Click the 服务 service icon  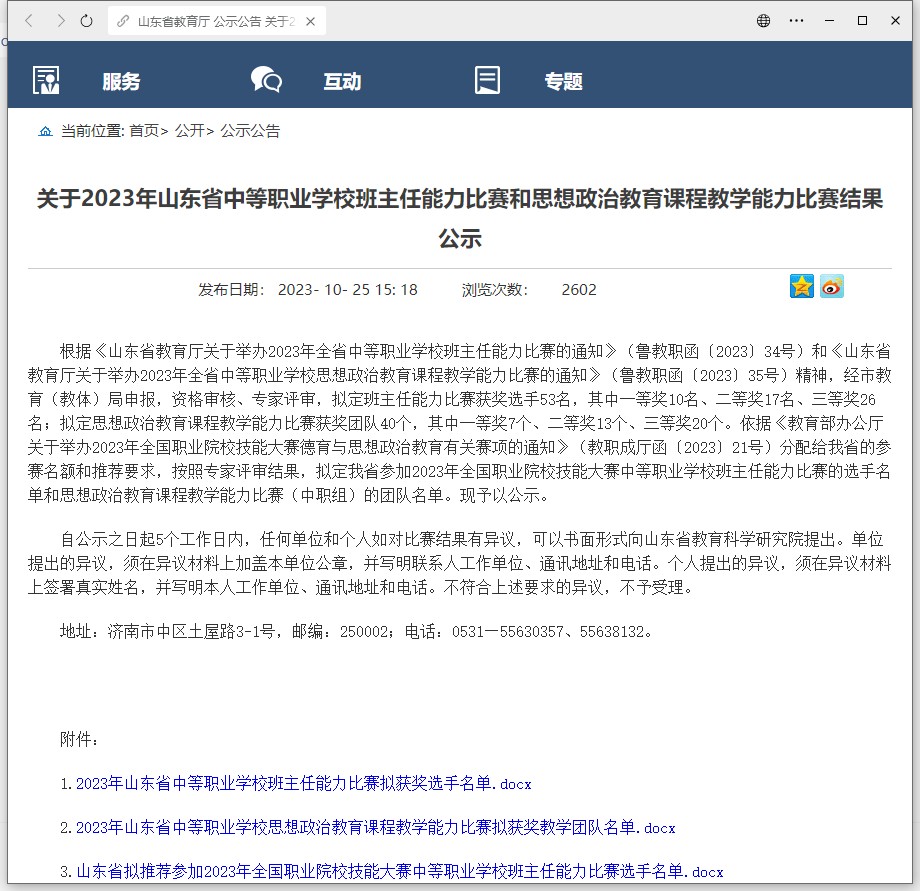tap(46, 80)
